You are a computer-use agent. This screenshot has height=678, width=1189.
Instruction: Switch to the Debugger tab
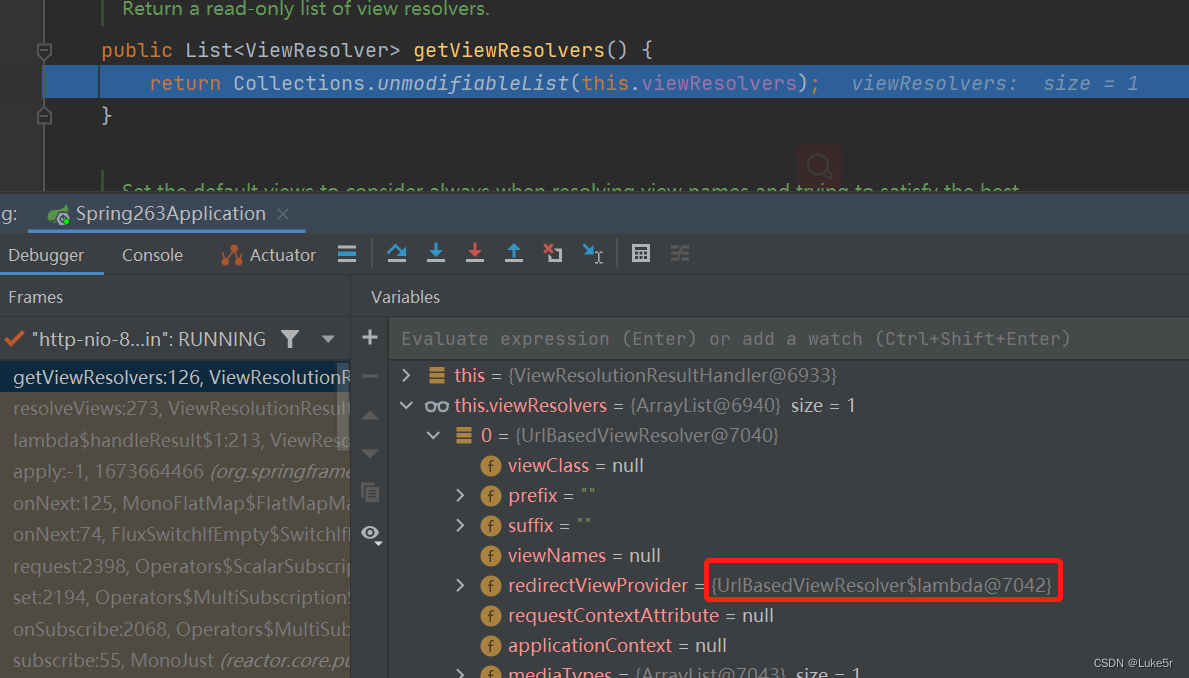(x=46, y=256)
